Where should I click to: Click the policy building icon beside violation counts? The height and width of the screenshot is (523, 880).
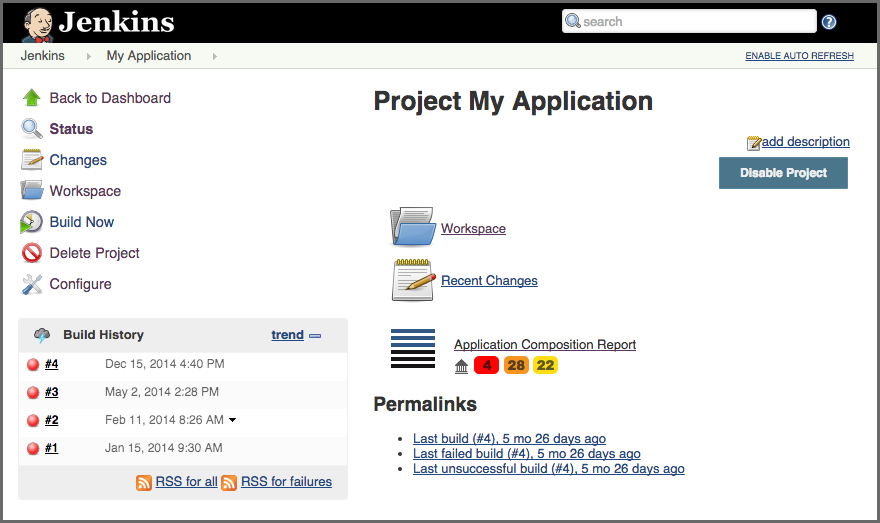pos(461,366)
